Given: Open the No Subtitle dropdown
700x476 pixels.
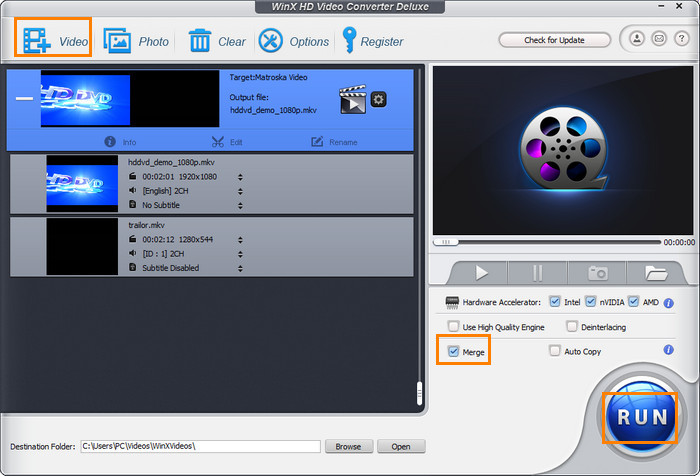Looking at the screenshot, I should click(x=240, y=206).
